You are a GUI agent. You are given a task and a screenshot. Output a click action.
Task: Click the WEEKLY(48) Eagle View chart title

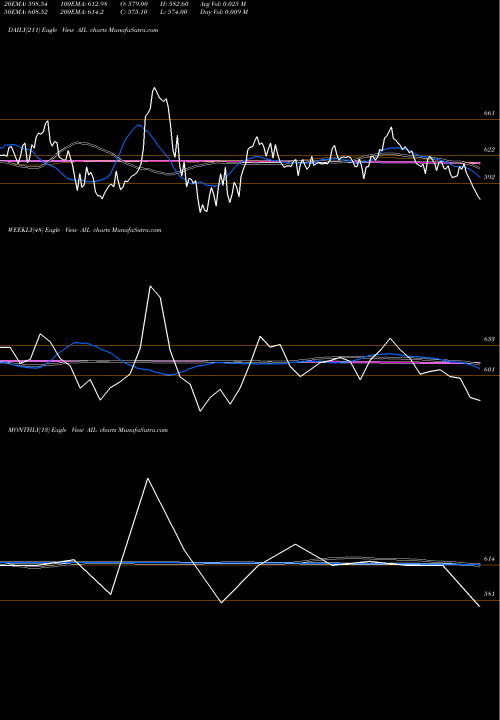pyautogui.click(x=84, y=230)
